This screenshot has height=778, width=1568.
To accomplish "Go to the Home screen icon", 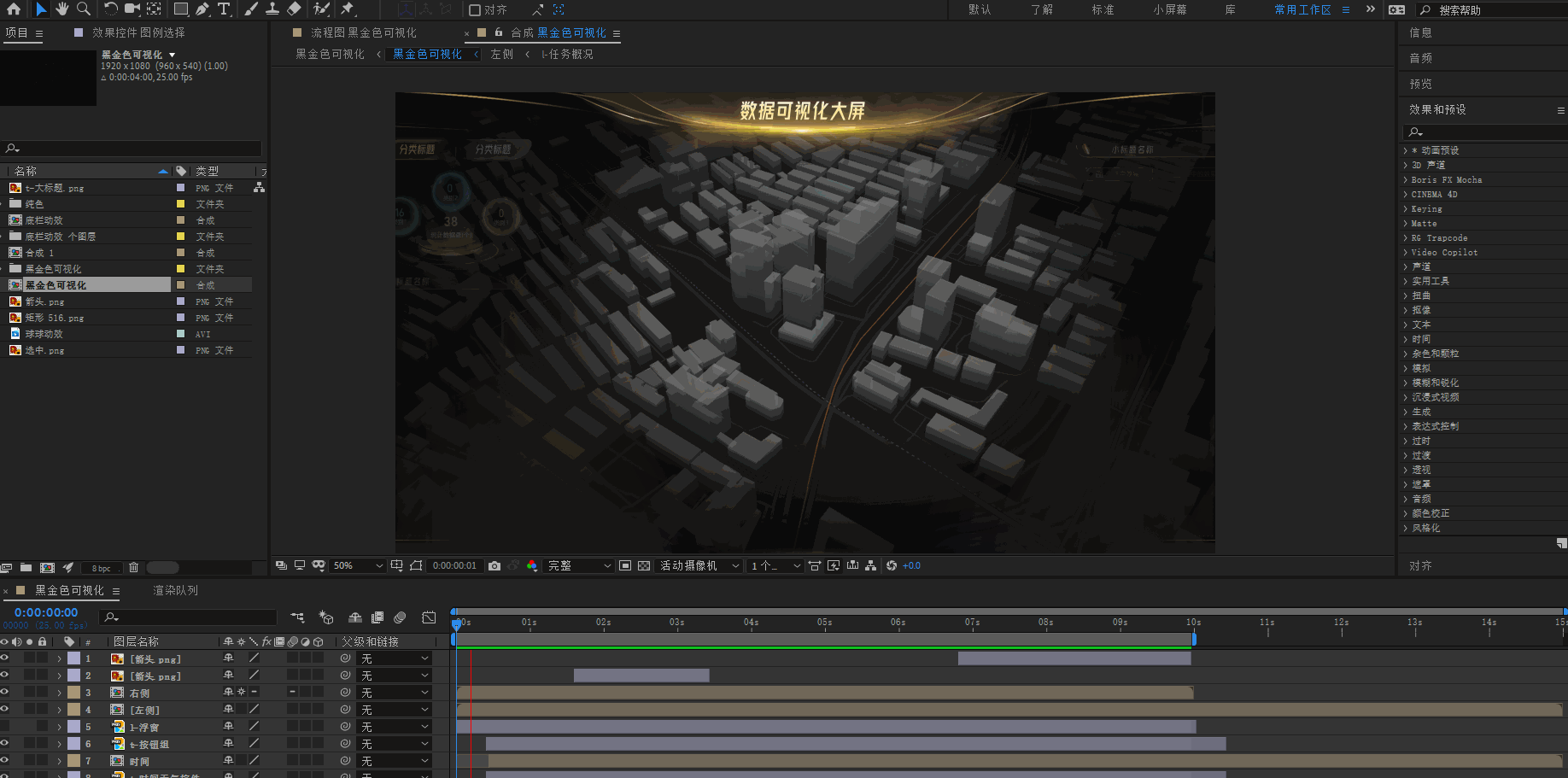I will click(14, 9).
